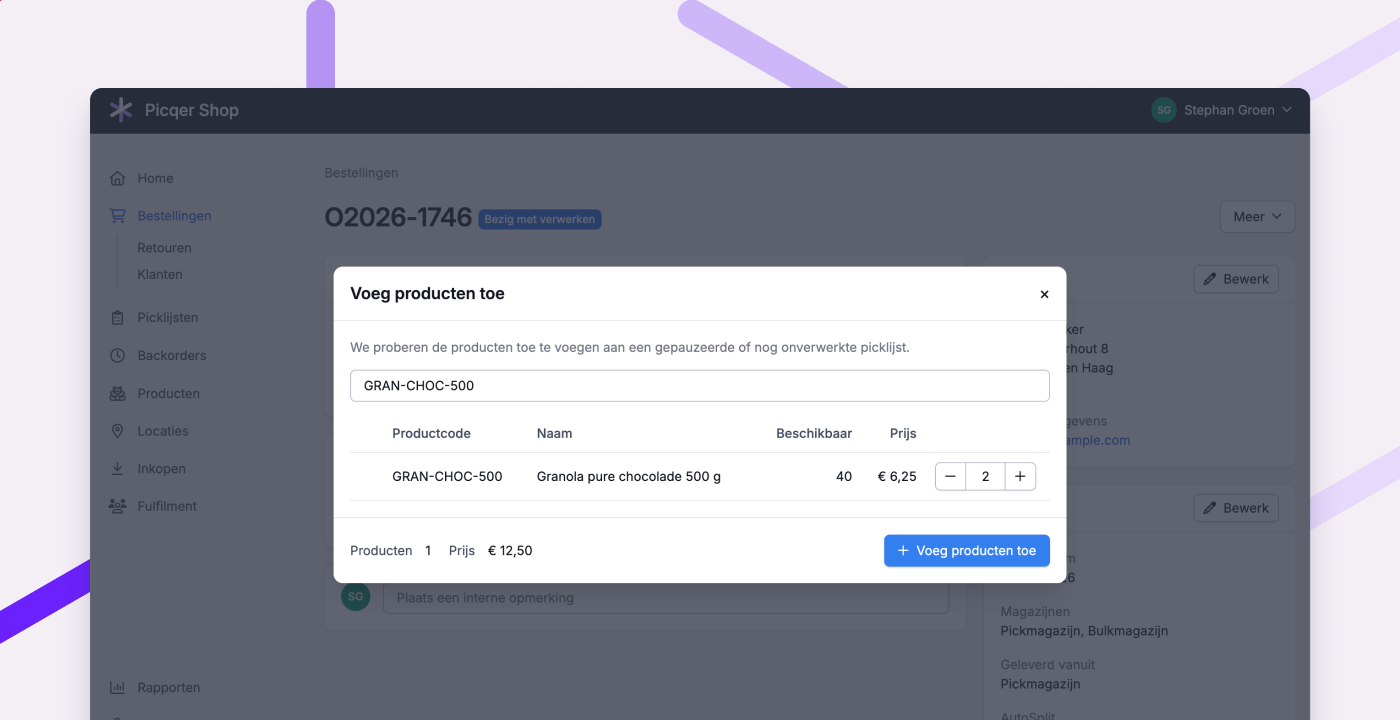
Task: Click the GRAN-CHOC-500 product code cell
Action: click(x=447, y=477)
